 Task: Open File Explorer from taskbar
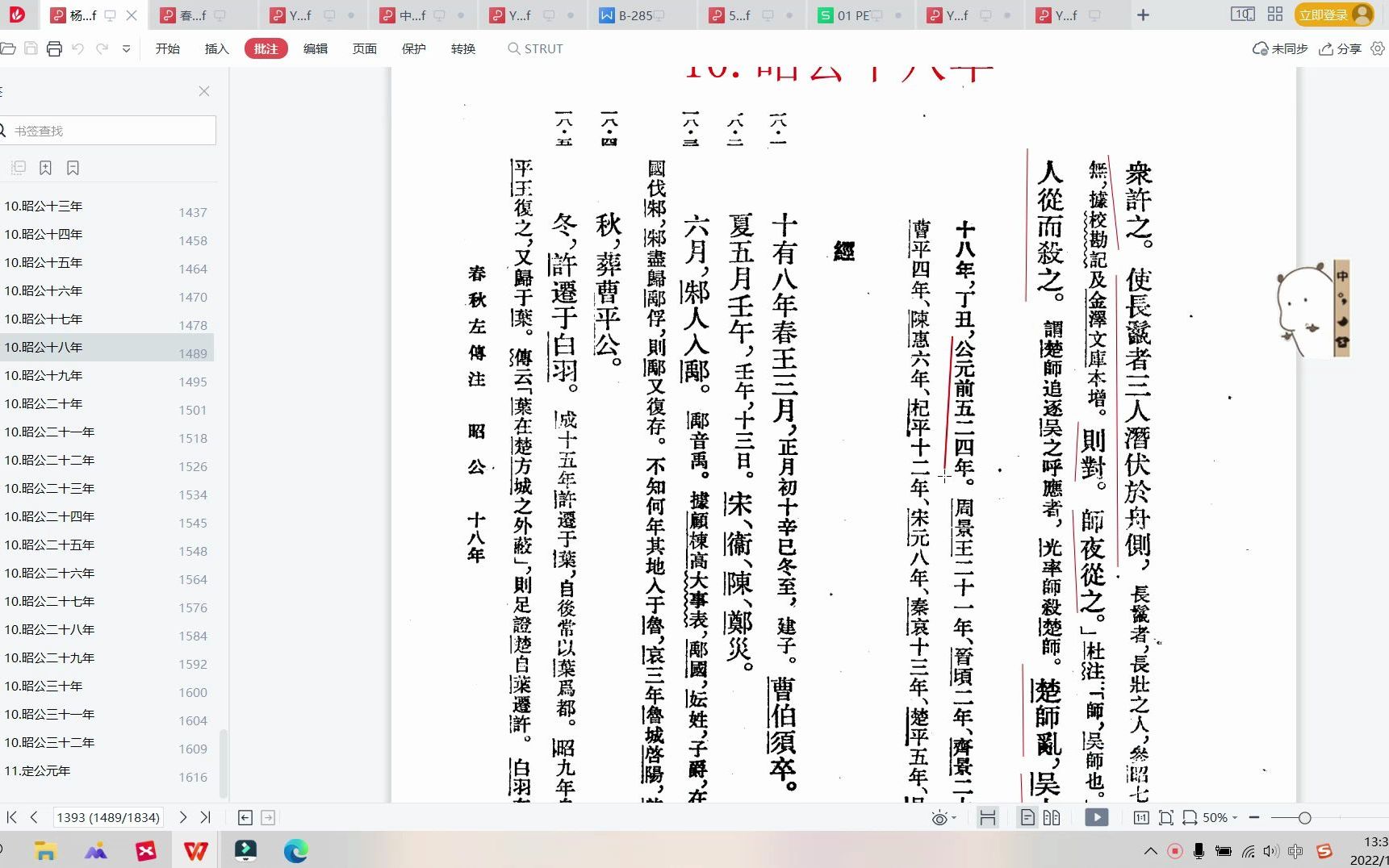(x=46, y=850)
